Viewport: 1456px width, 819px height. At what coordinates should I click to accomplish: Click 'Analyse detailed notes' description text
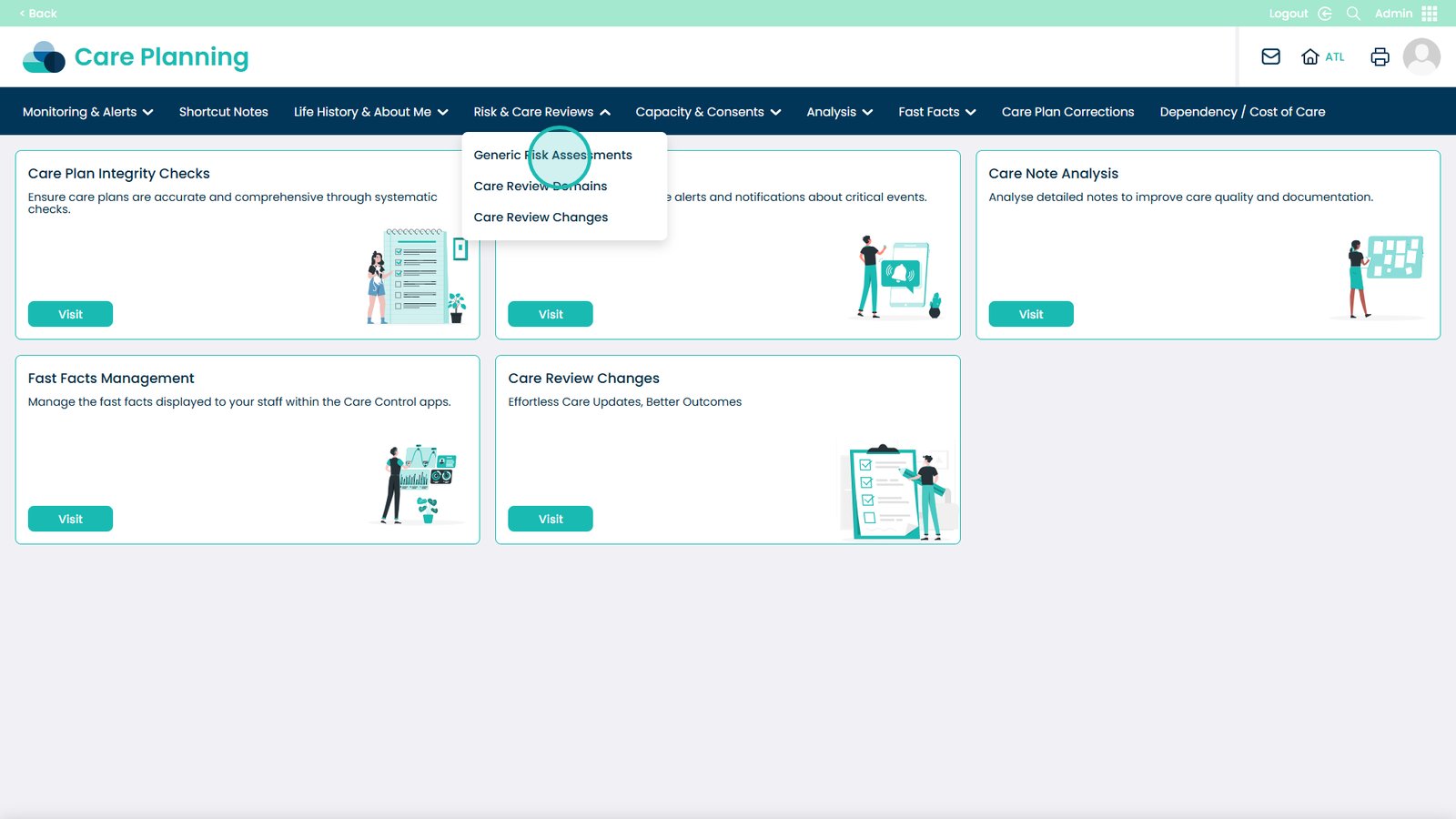tap(1180, 197)
